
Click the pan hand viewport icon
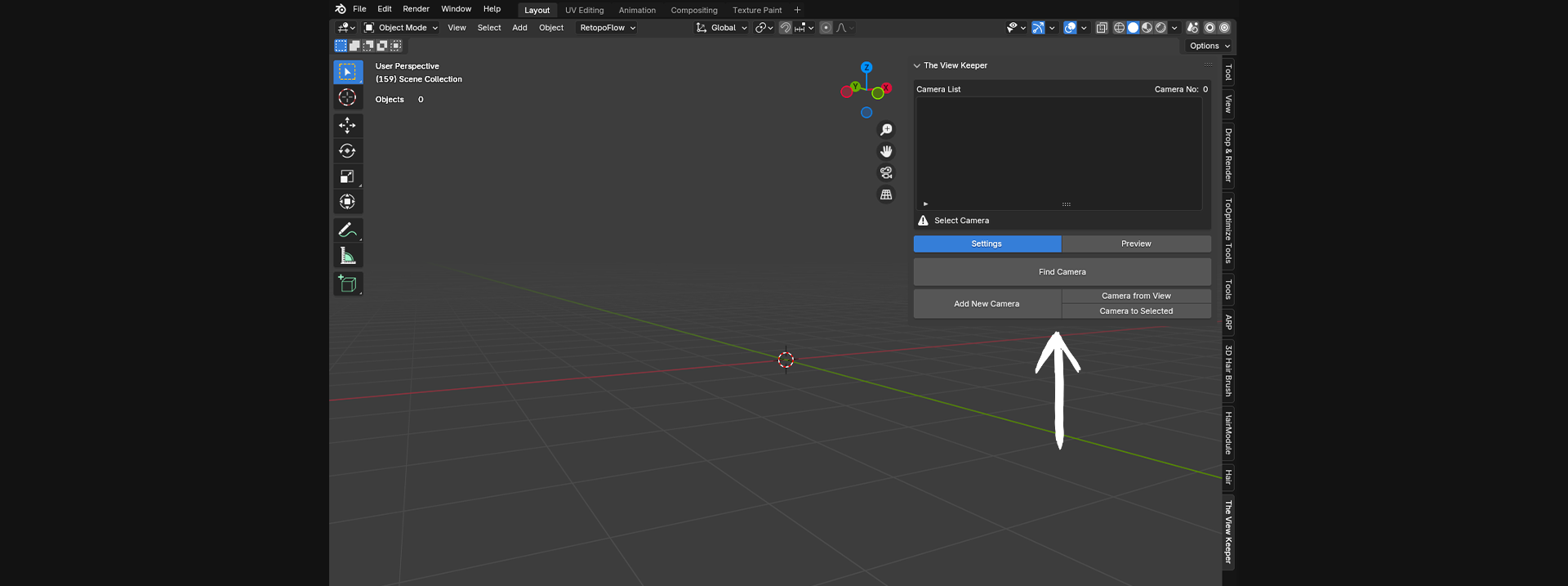coord(886,151)
